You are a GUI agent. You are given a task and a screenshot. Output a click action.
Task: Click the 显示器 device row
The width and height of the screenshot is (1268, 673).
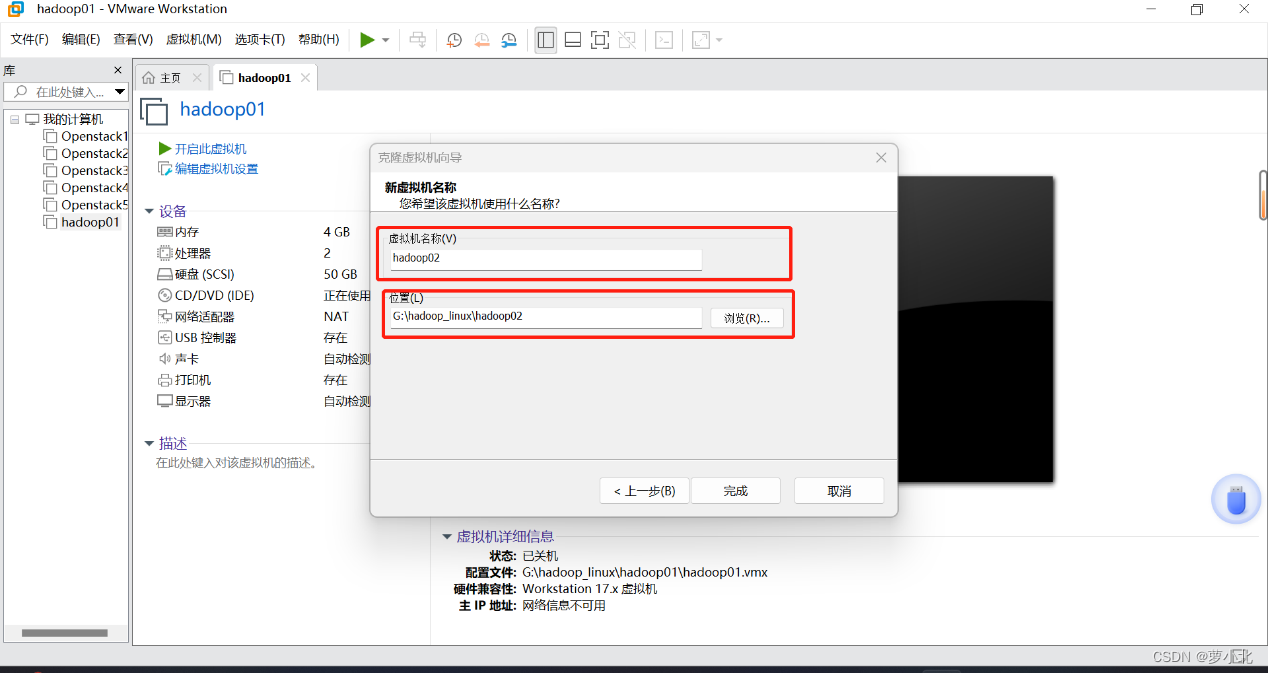[263, 401]
